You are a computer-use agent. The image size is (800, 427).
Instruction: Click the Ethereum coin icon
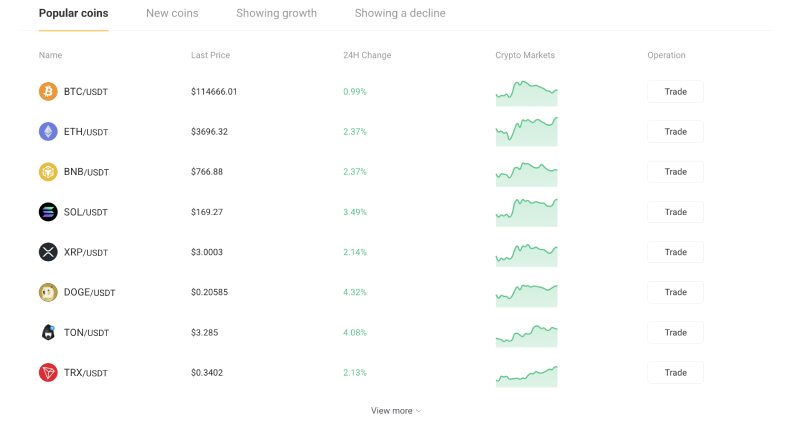pyautogui.click(x=48, y=132)
